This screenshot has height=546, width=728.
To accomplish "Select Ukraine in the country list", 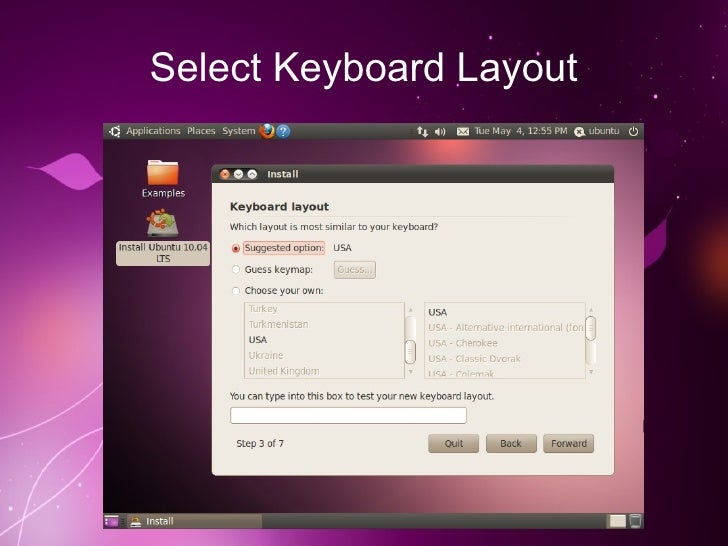I will [x=325, y=355].
